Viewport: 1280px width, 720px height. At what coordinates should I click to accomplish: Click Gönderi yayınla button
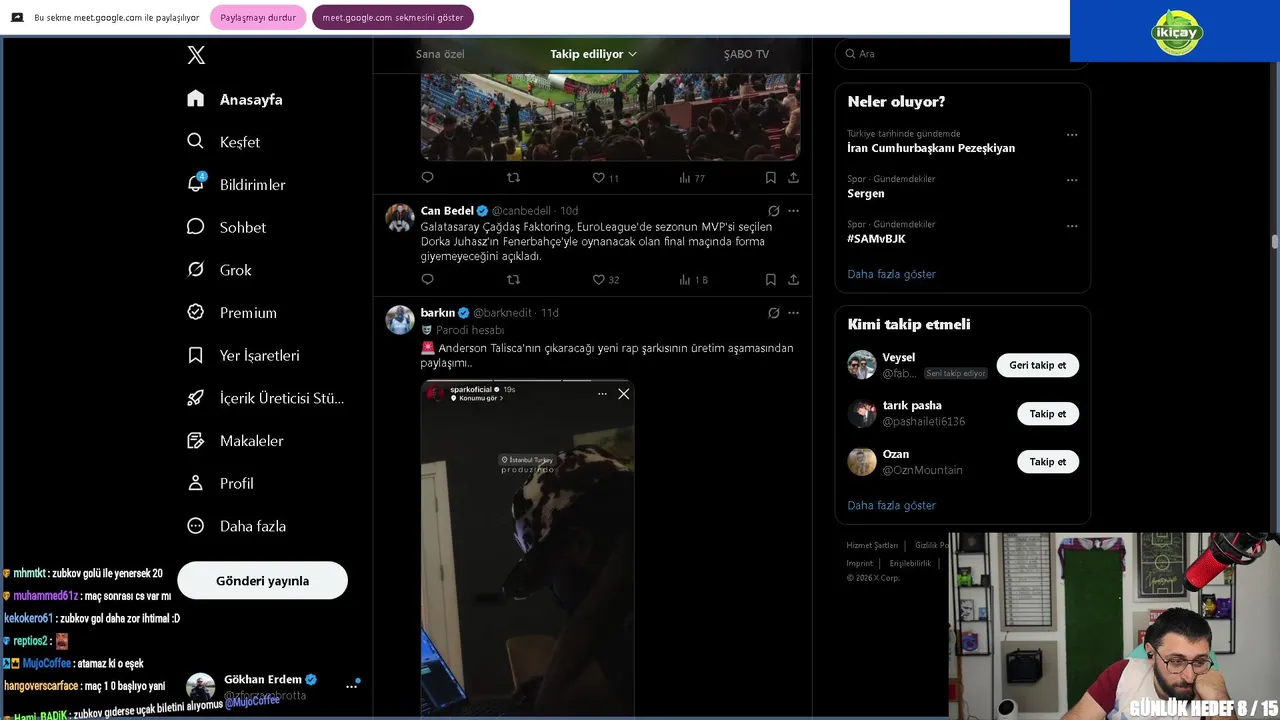point(262,580)
